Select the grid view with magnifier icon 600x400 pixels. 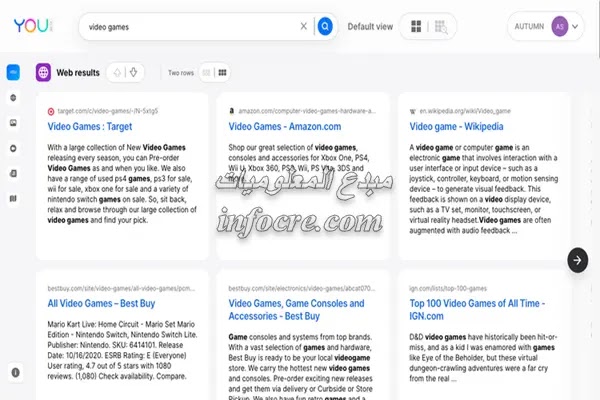[x=441, y=27]
